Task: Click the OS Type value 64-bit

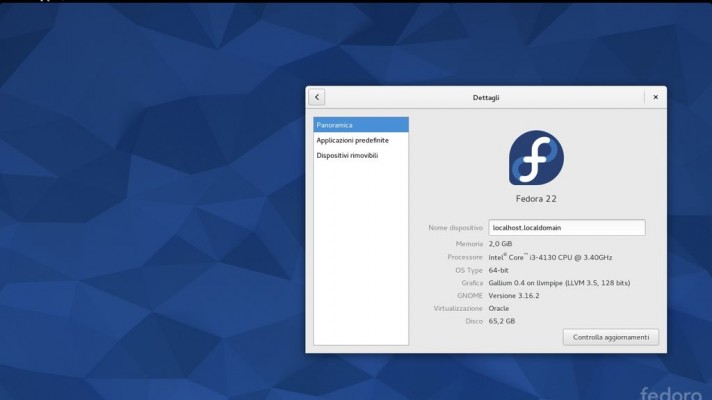Action: pyautogui.click(x=499, y=270)
